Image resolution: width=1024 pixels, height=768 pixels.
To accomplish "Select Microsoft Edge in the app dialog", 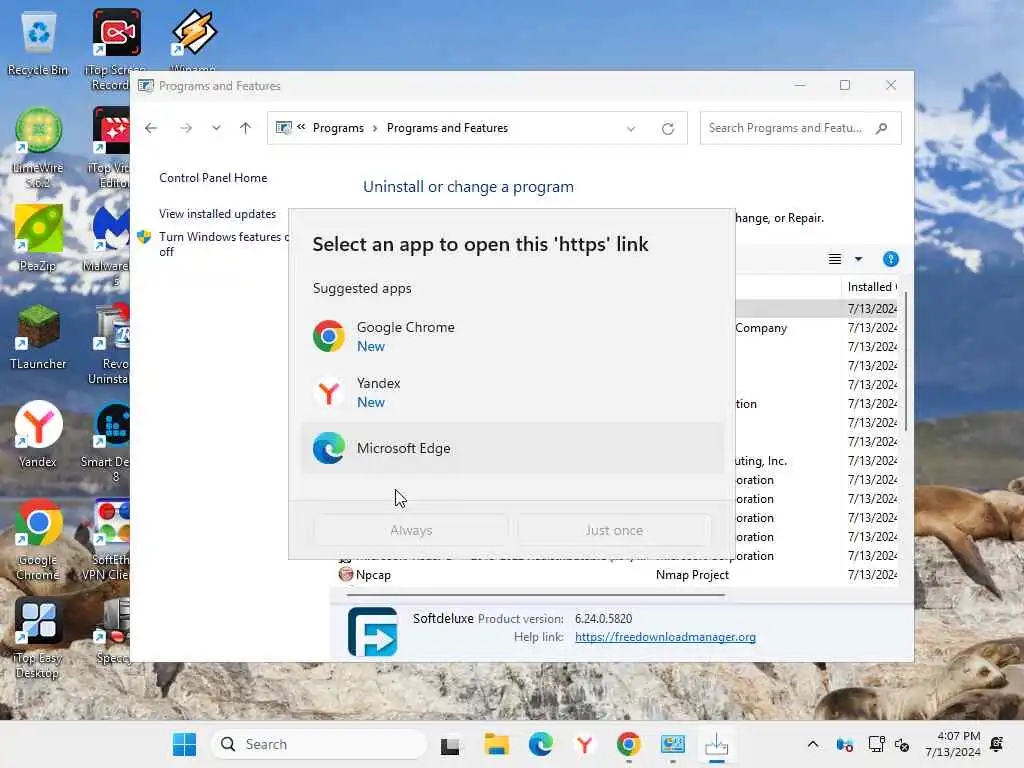I will coord(513,448).
